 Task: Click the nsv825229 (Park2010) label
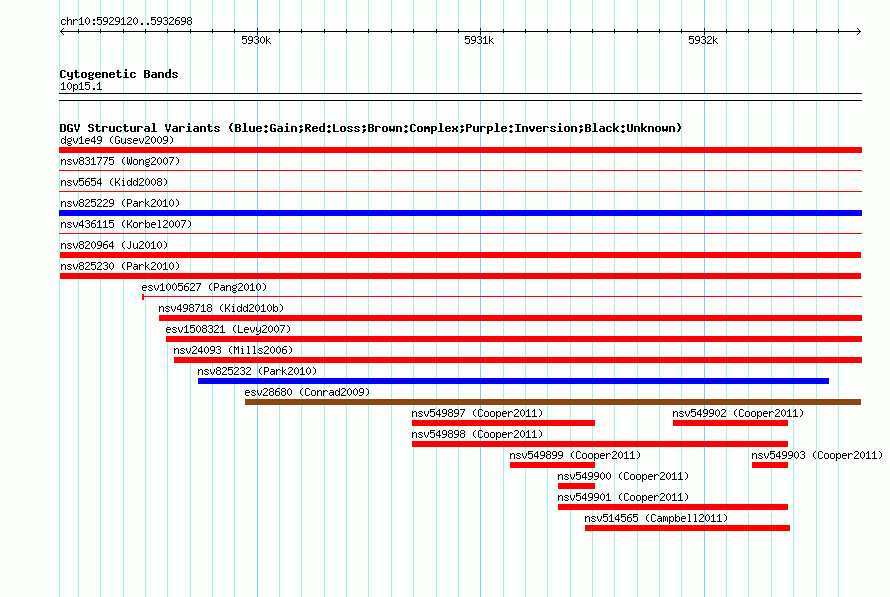click(120, 203)
